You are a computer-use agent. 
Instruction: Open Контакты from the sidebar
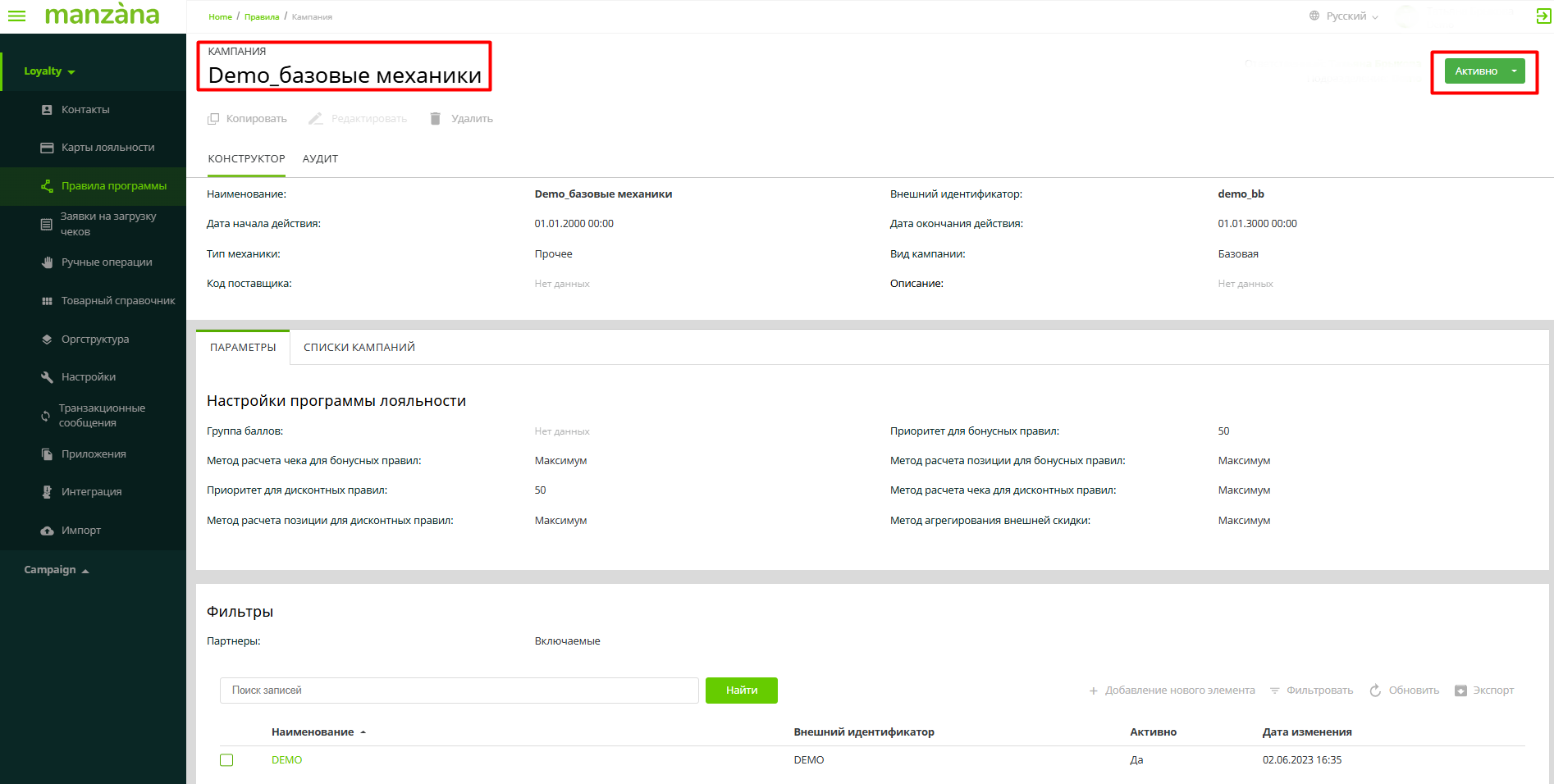(x=85, y=110)
